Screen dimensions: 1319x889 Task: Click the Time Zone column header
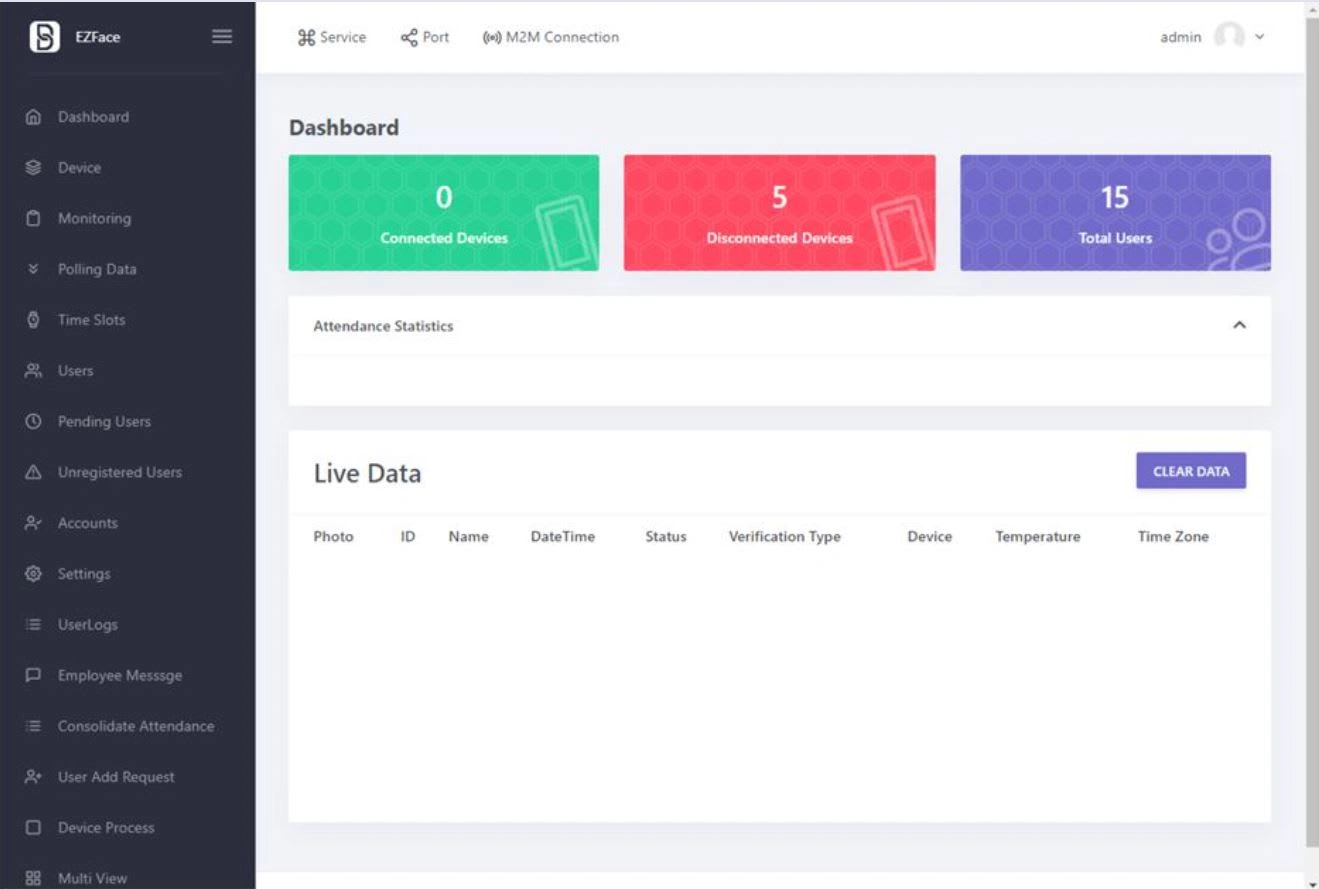(x=1173, y=537)
